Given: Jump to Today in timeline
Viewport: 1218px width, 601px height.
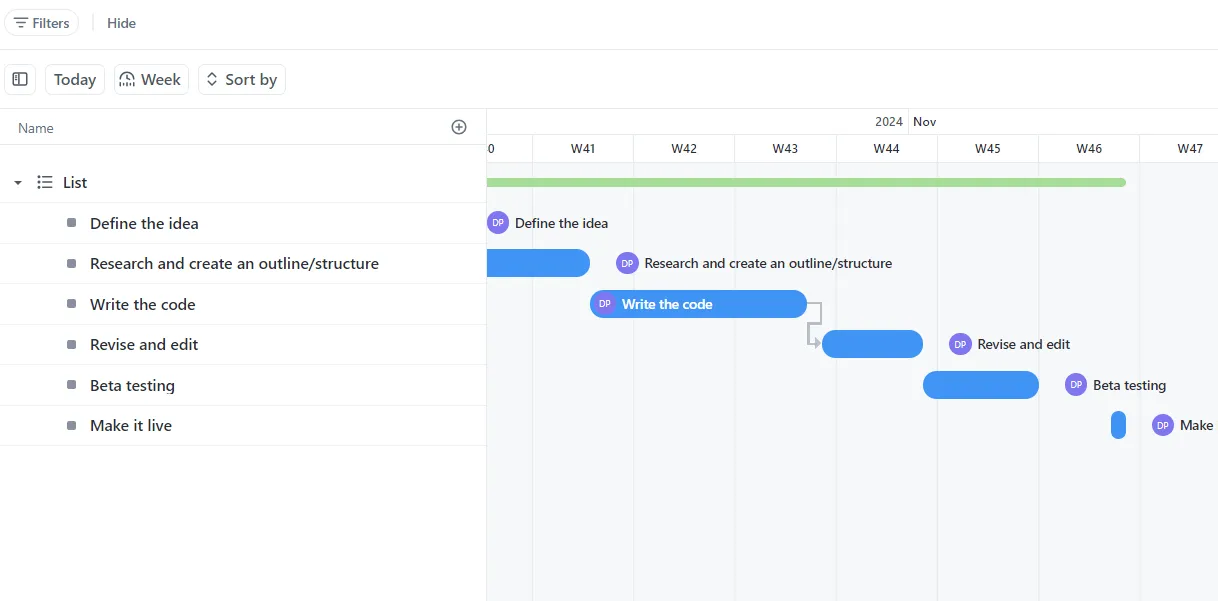Looking at the screenshot, I should click(x=75, y=79).
